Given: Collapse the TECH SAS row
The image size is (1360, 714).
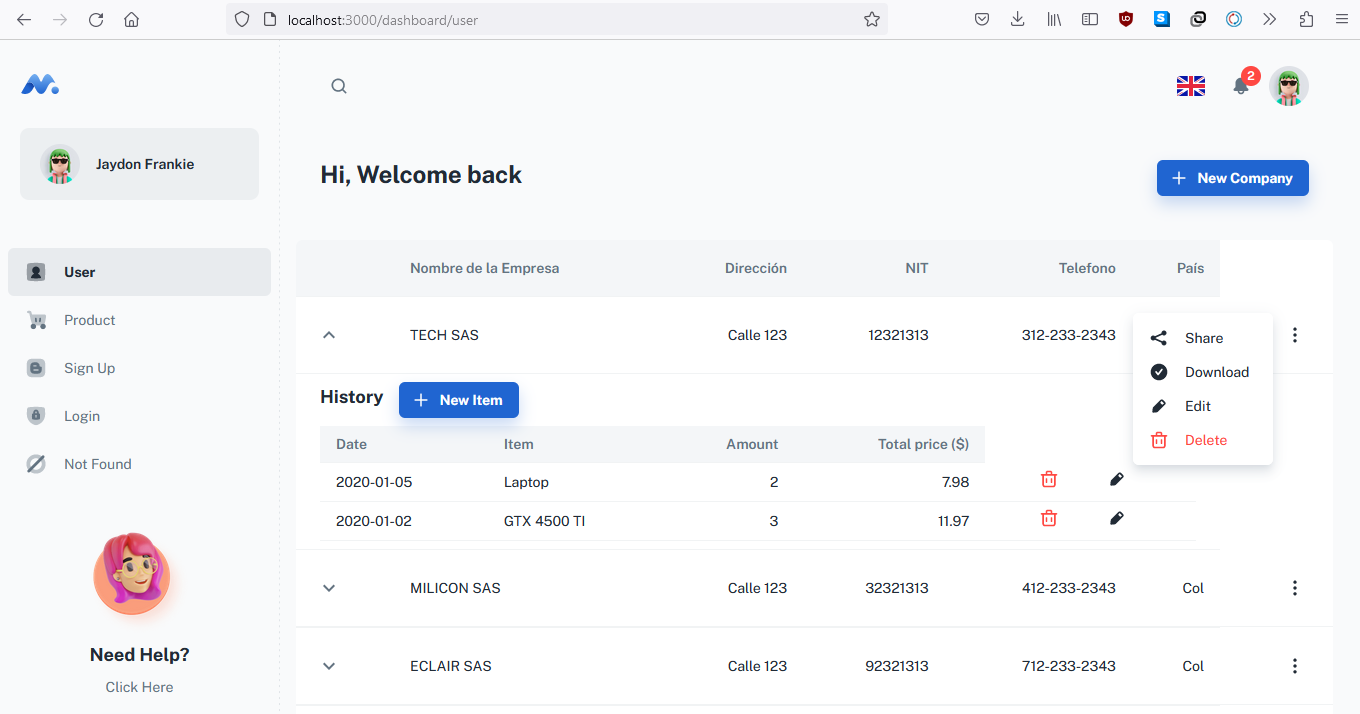Looking at the screenshot, I should (x=329, y=335).
